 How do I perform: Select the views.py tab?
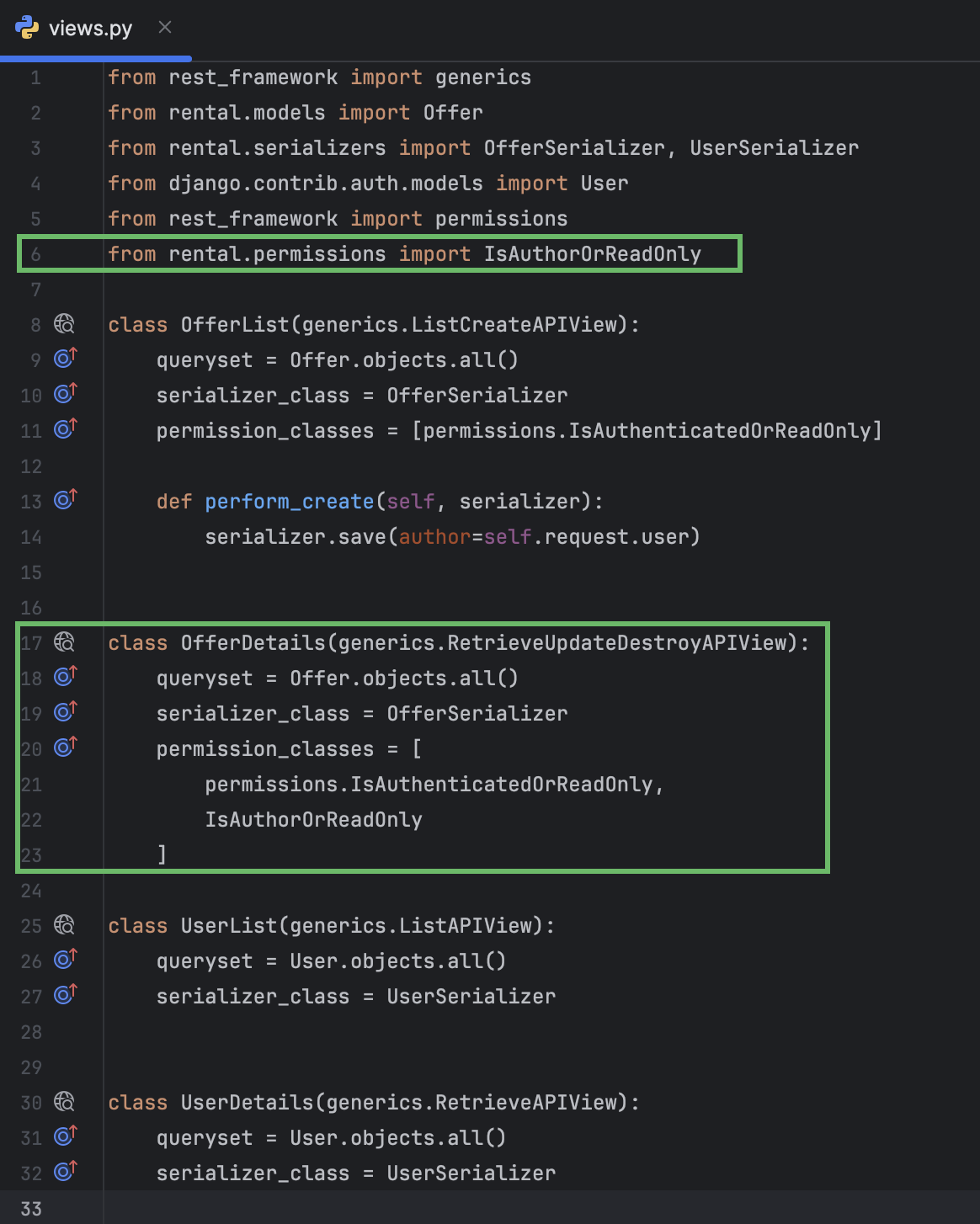88,28
